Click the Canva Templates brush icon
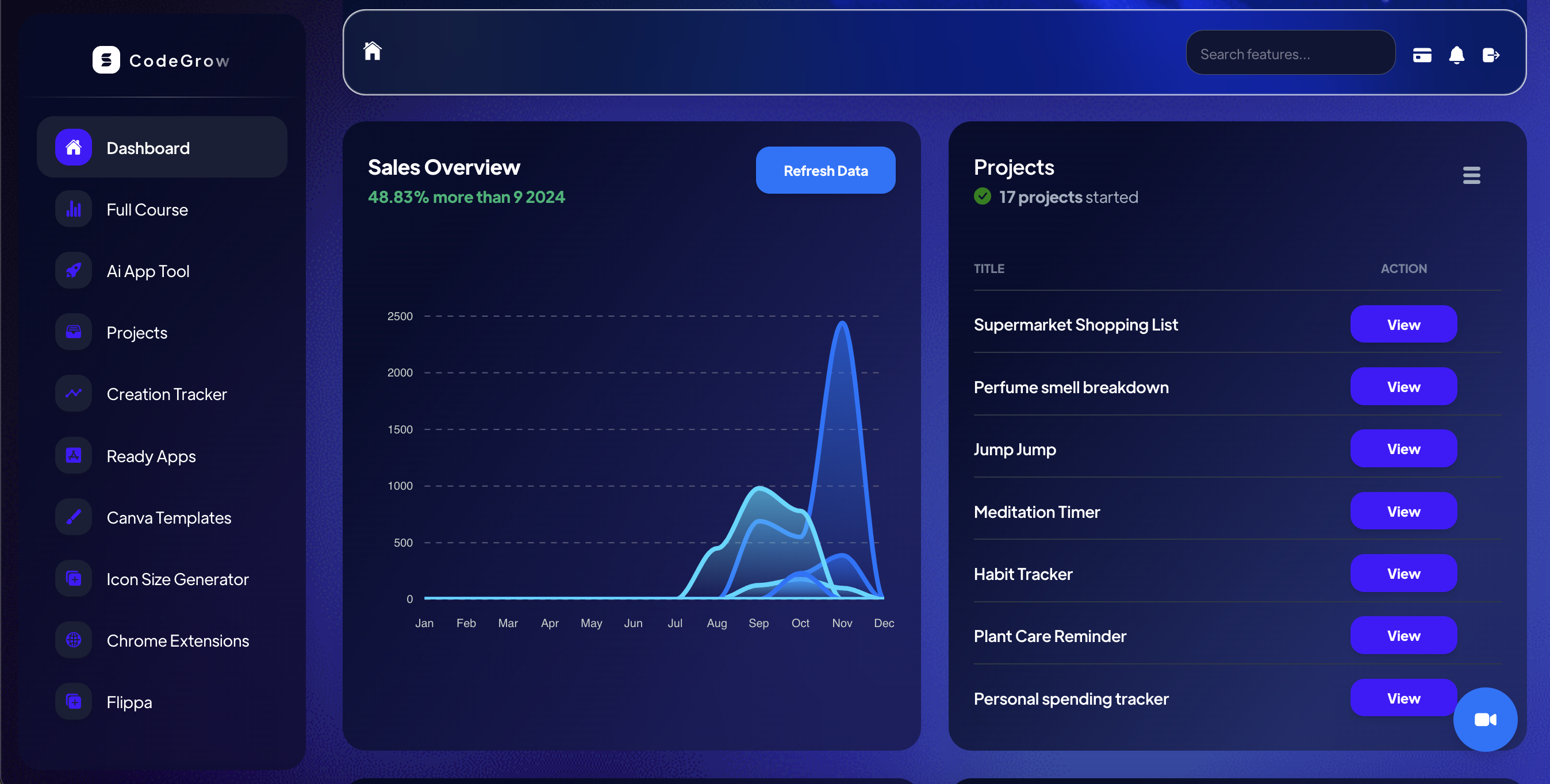Screen dimensions: 1550x784 [x=74, y=517]
